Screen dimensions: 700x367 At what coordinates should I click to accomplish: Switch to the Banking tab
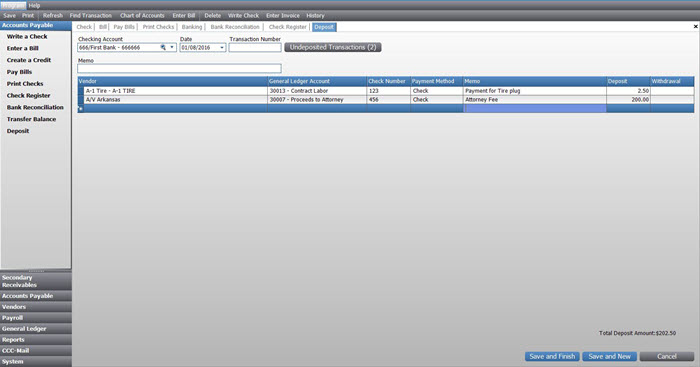(192, 27)
